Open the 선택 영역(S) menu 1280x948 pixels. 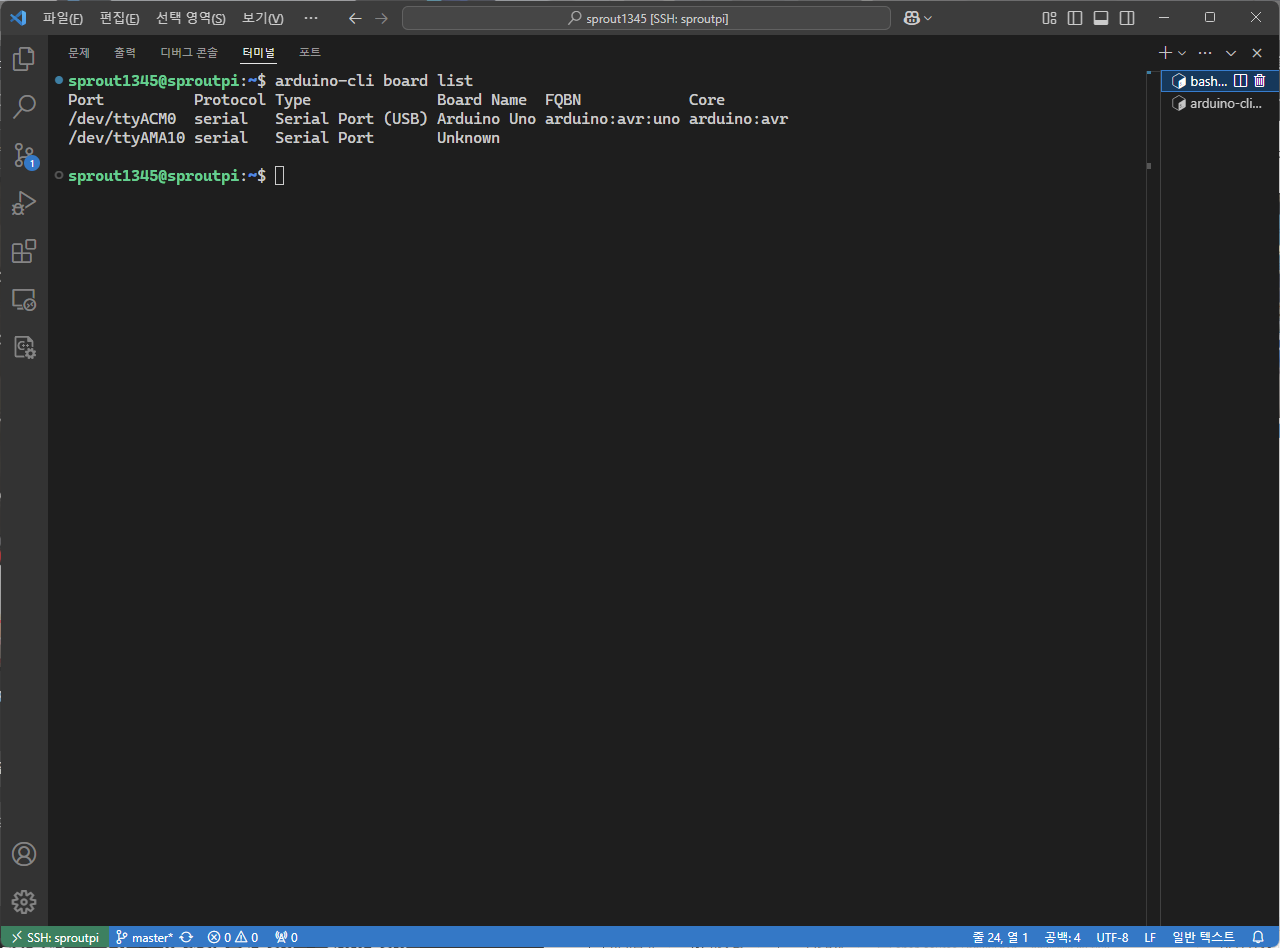(x=191, y=18)
